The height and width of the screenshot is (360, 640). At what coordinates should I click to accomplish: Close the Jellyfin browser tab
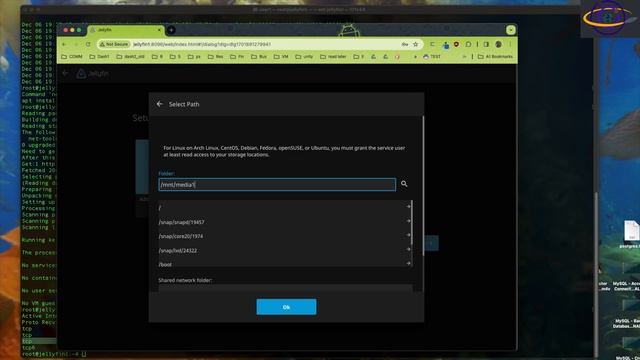tap(159, 30)
